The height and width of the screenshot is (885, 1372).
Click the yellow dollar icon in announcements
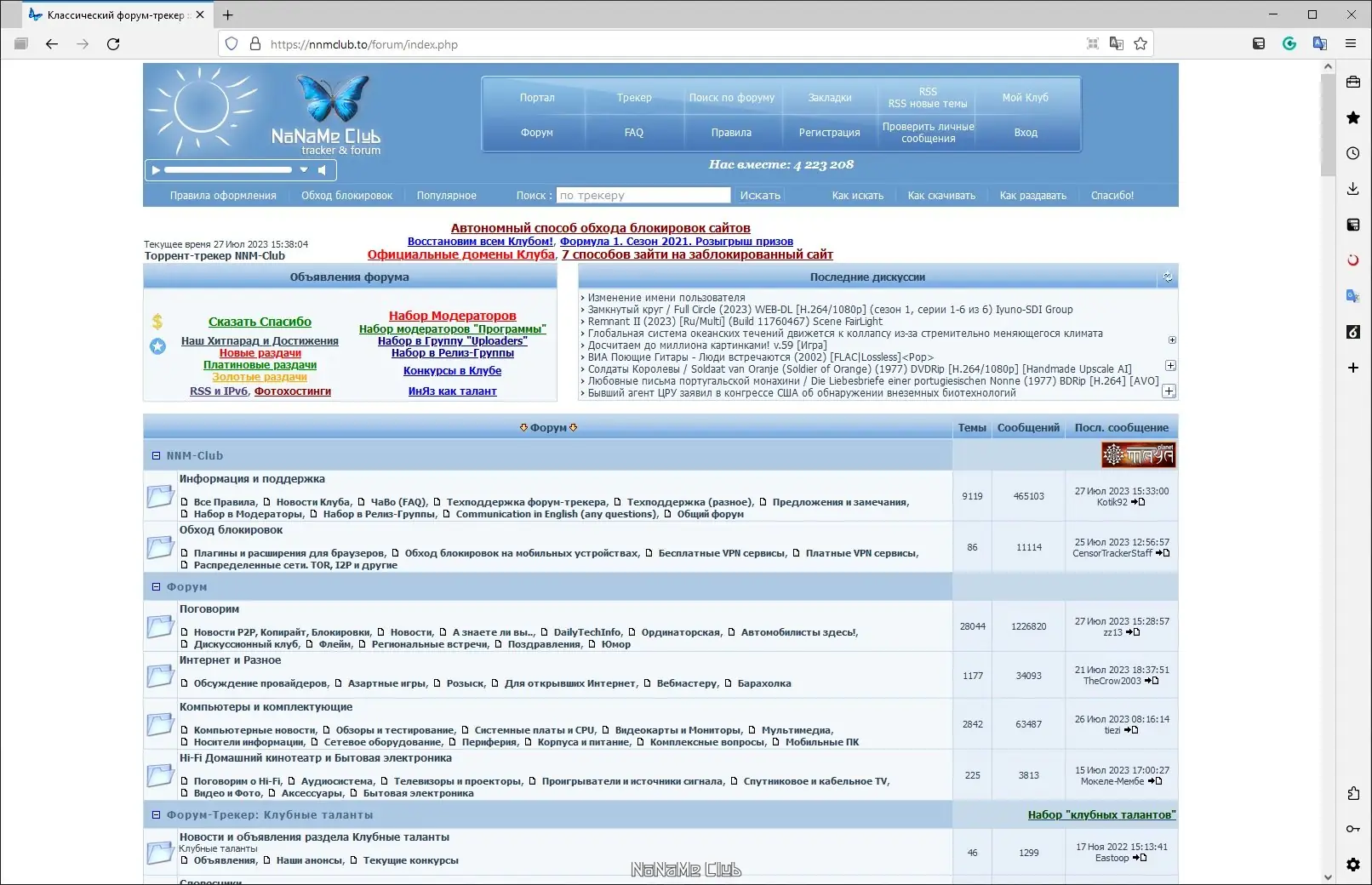[157, 322]
